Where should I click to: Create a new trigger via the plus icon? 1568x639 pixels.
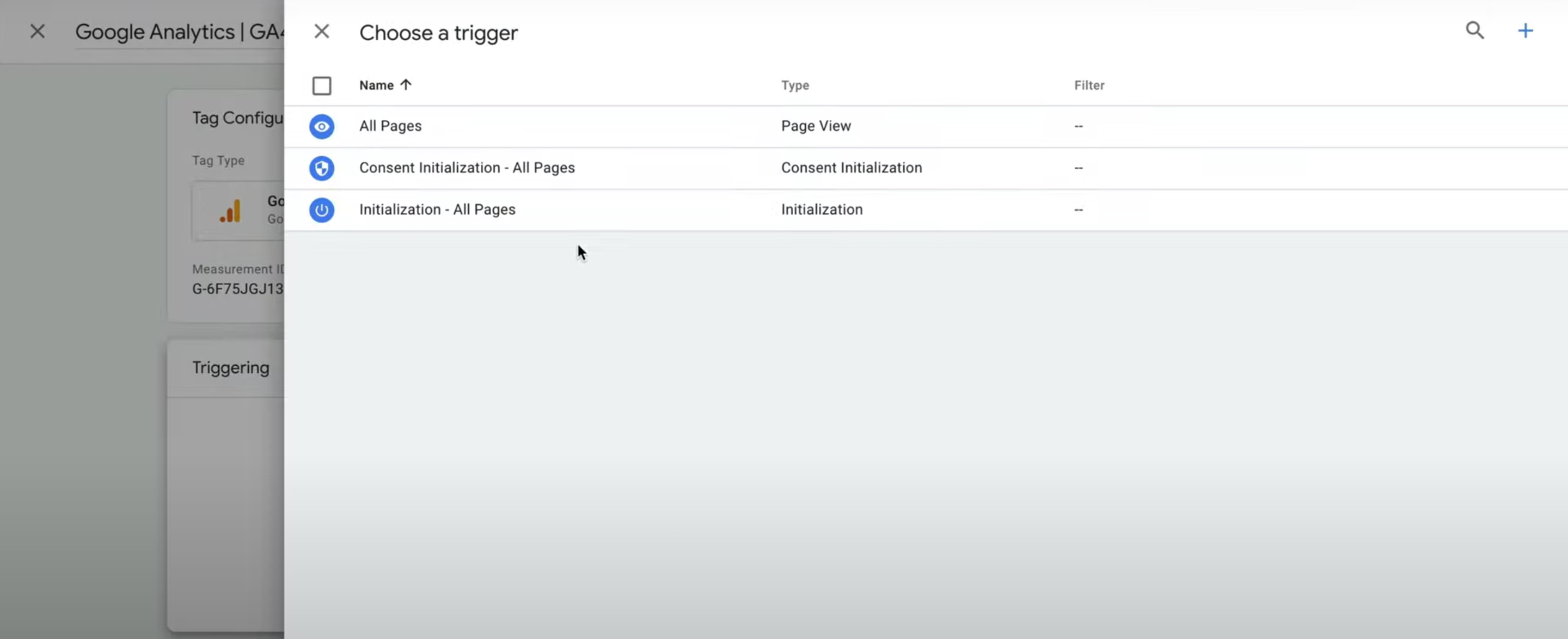[x=1526, y=30]
